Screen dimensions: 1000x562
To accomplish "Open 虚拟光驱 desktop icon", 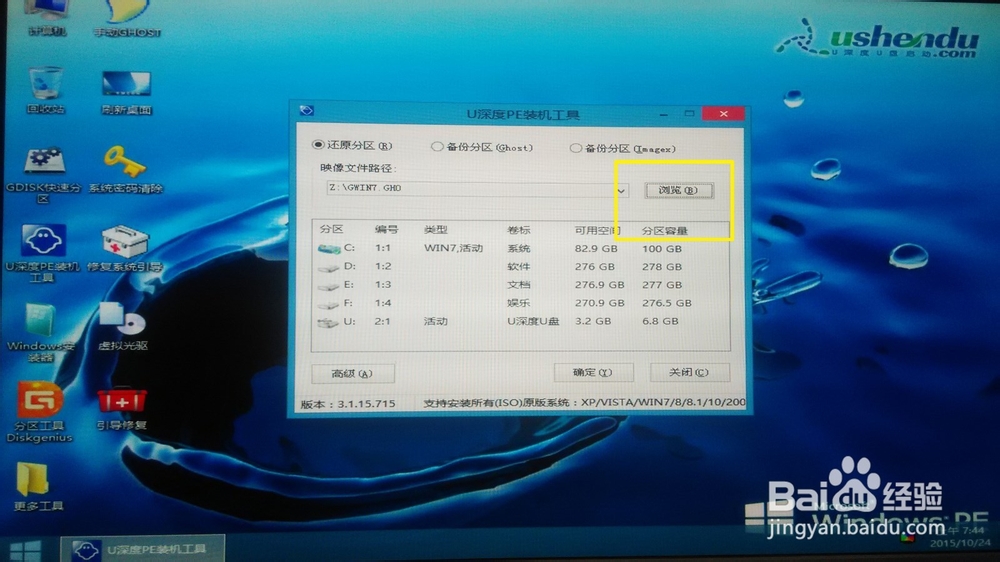I will (123, 327).
